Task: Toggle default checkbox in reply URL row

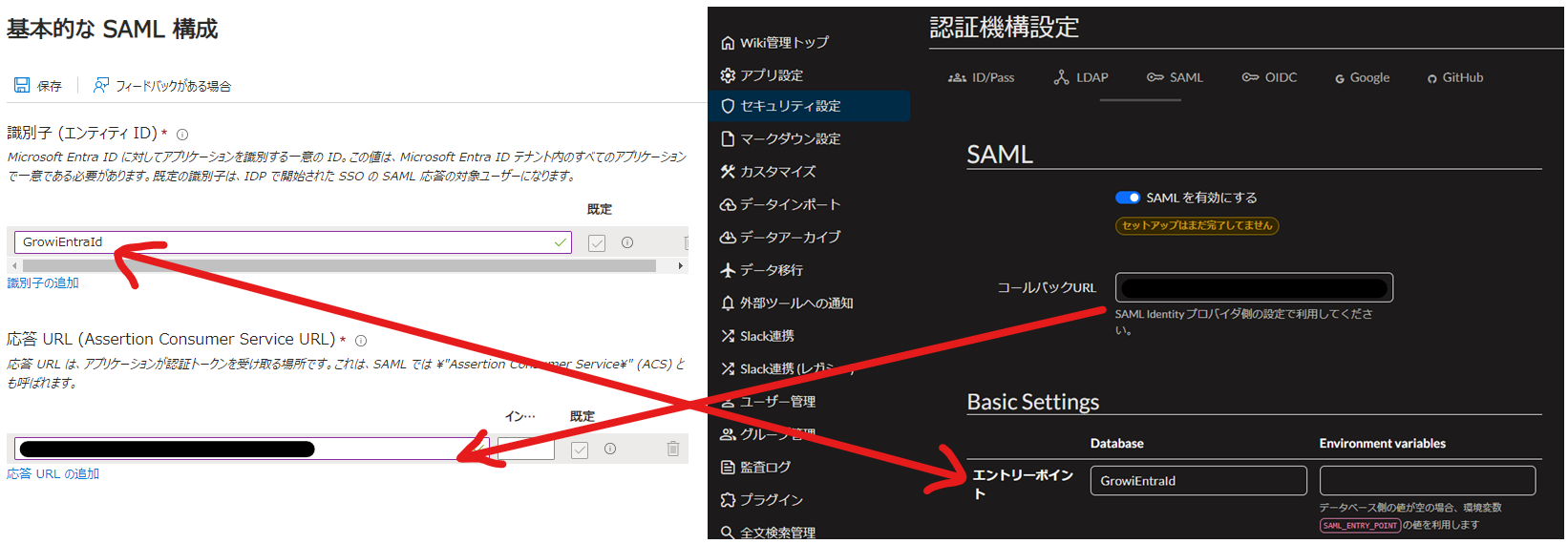Action: coord(580,450)
